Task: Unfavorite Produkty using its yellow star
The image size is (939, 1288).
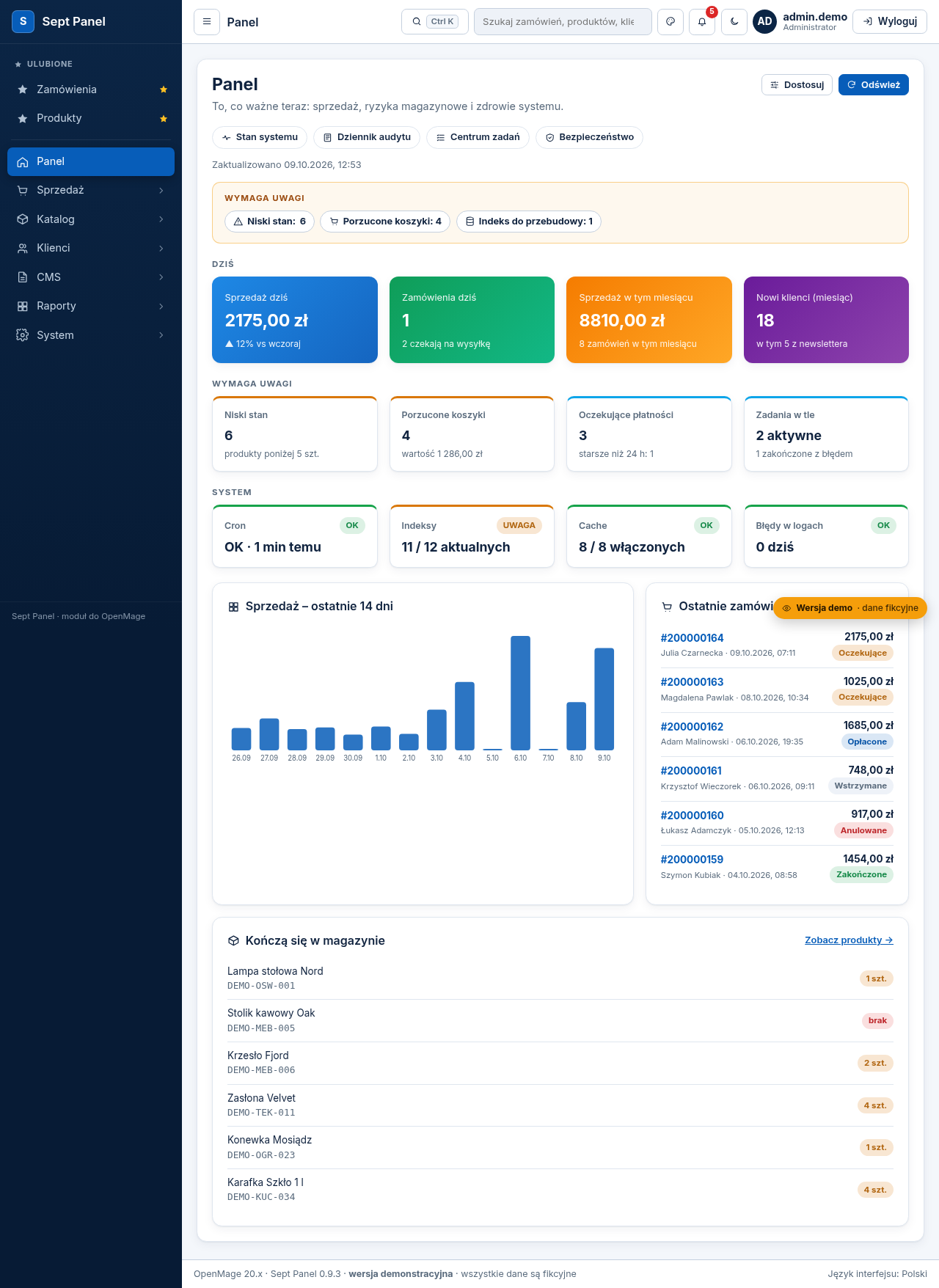Action: pos(164,119)
